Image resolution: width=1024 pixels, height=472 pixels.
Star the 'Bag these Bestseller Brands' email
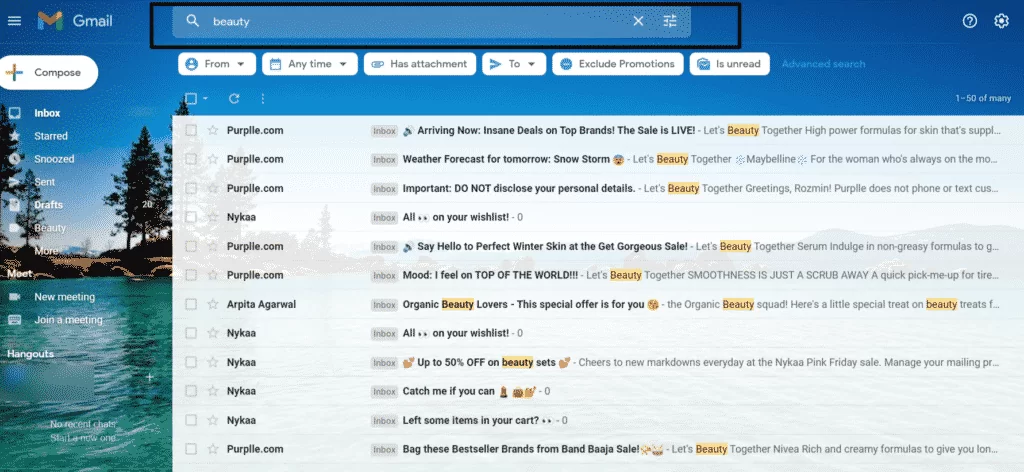pos(213,448)
